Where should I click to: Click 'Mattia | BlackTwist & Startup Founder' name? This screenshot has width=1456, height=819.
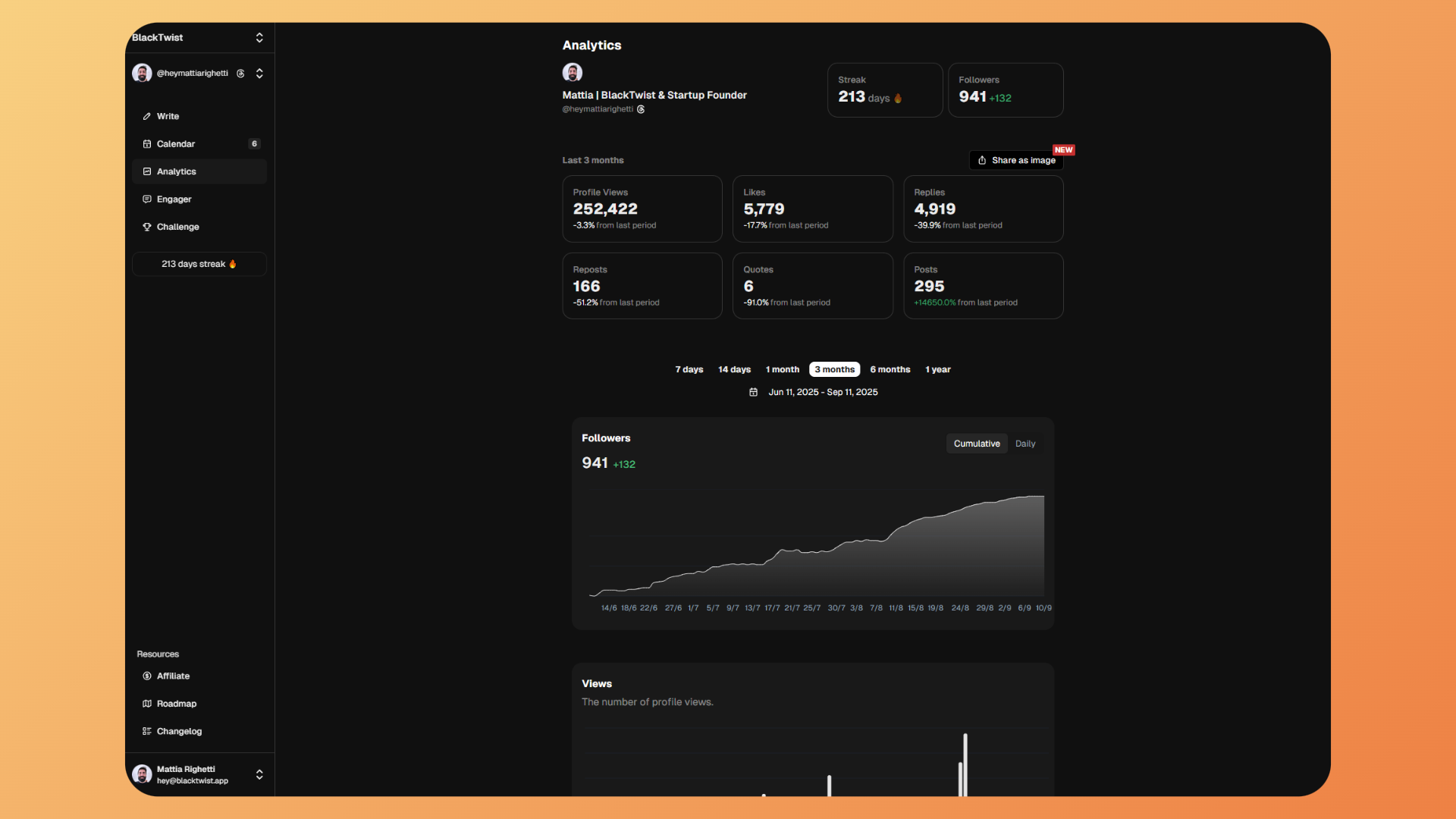(x=654, y=96)
